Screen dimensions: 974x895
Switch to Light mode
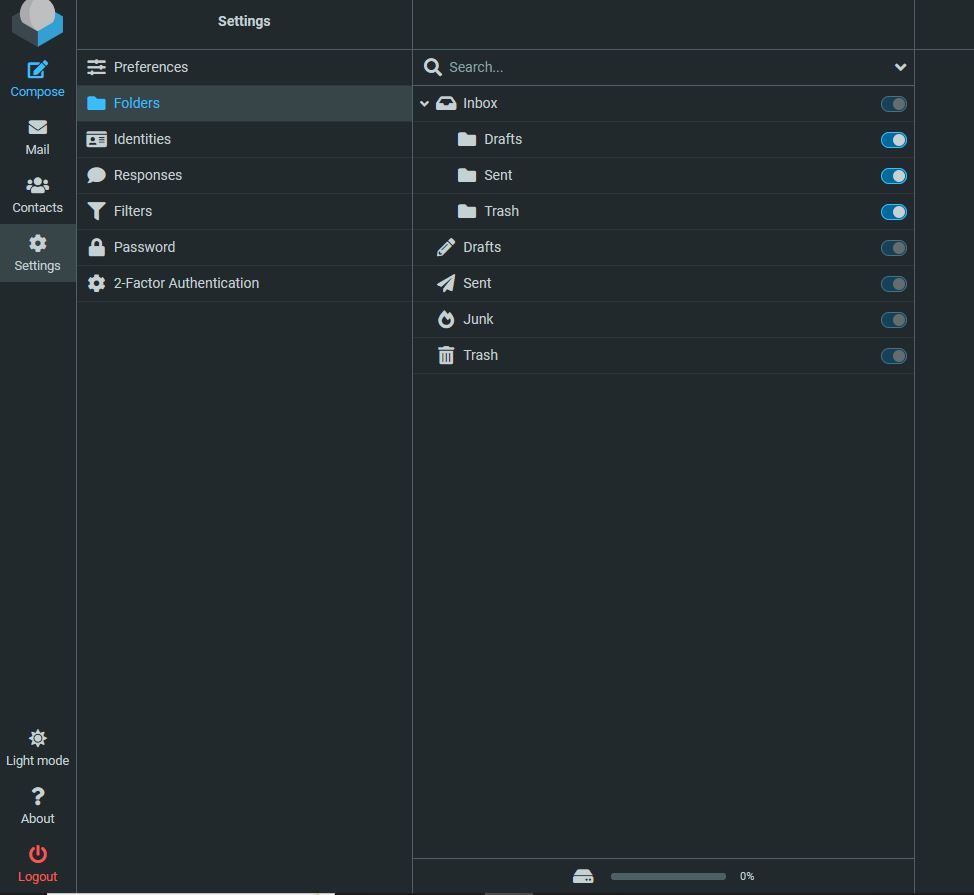37,747
